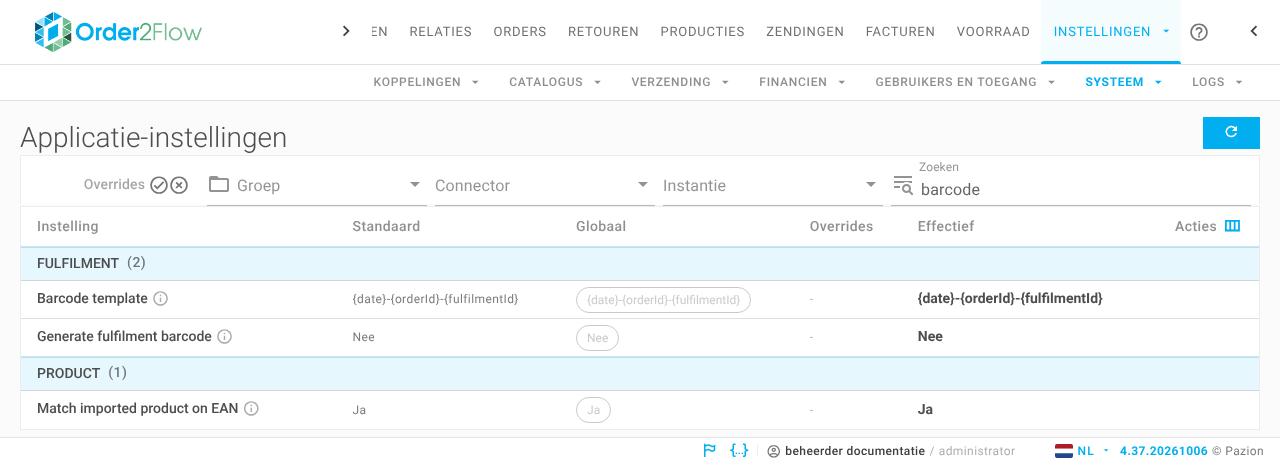This screenshot has height=460, width=1280.
Task: Click the curly braces icon in footer
Action: tap(739, 451)
